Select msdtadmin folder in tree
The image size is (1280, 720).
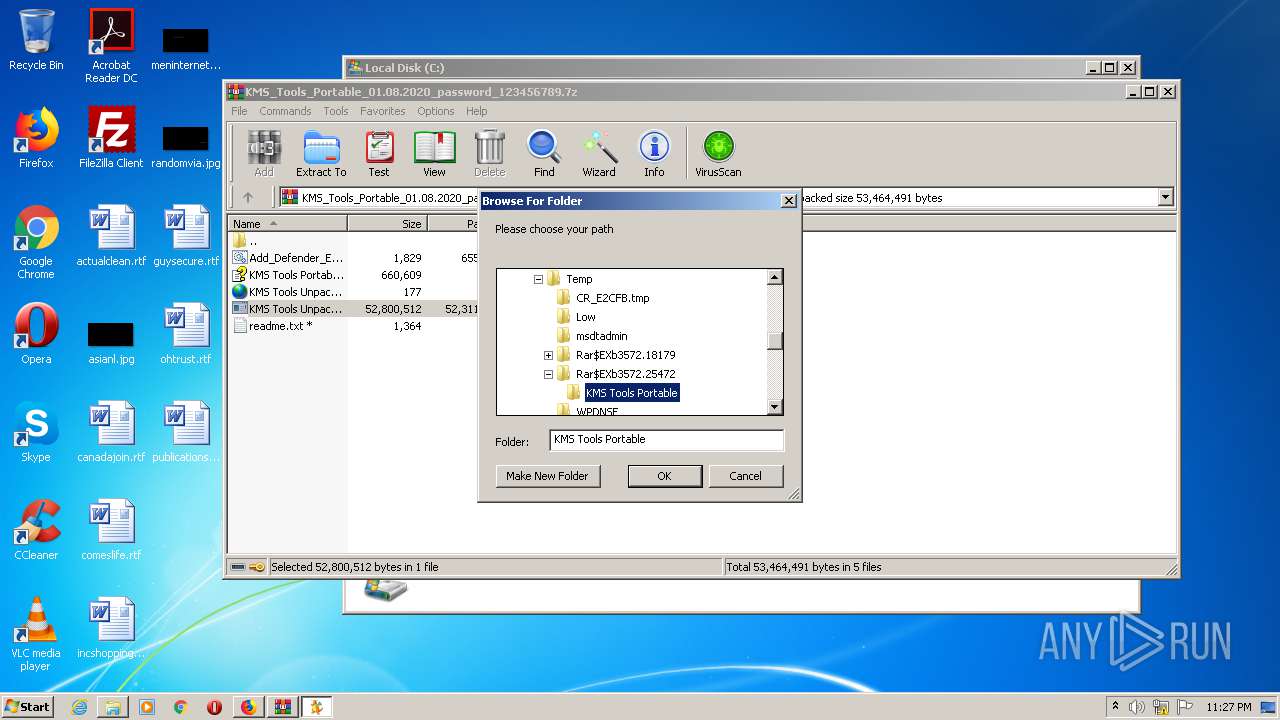[x=601, y=336]
